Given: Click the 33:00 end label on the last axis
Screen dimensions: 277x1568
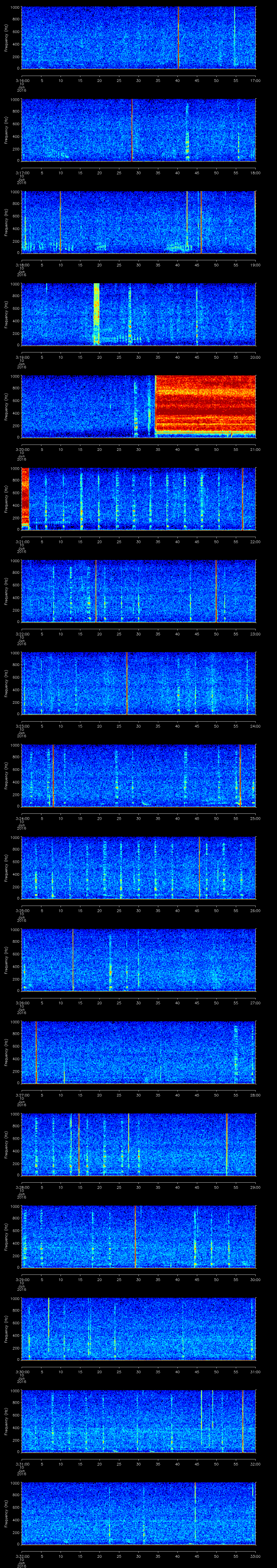Looking at the screenshot, I should (x=256, y=1556).
